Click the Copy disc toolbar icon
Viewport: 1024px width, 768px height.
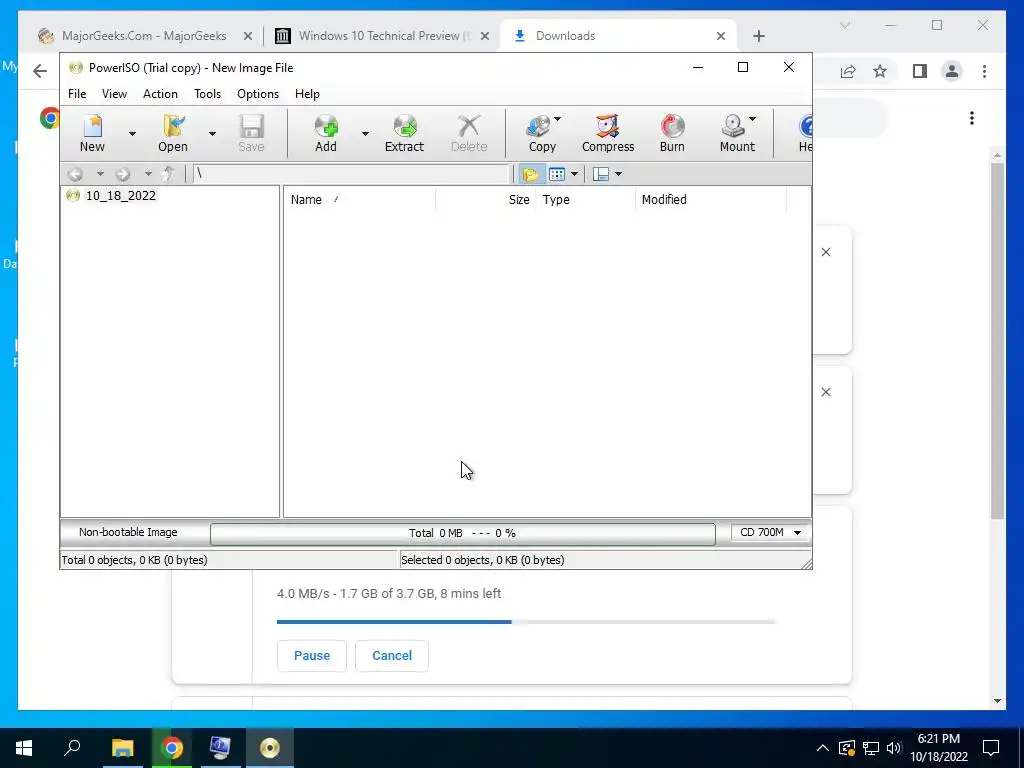coord(541,133)
